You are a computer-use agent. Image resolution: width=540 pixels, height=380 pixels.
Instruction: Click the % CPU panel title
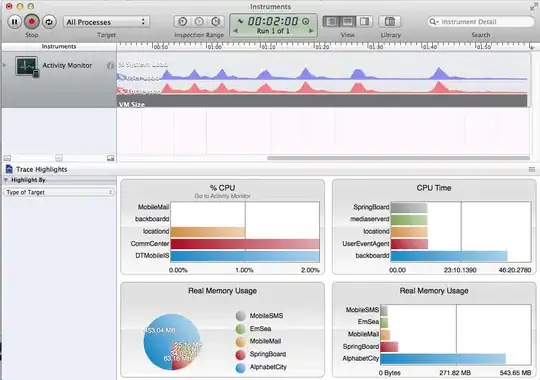tap(222, 188)
